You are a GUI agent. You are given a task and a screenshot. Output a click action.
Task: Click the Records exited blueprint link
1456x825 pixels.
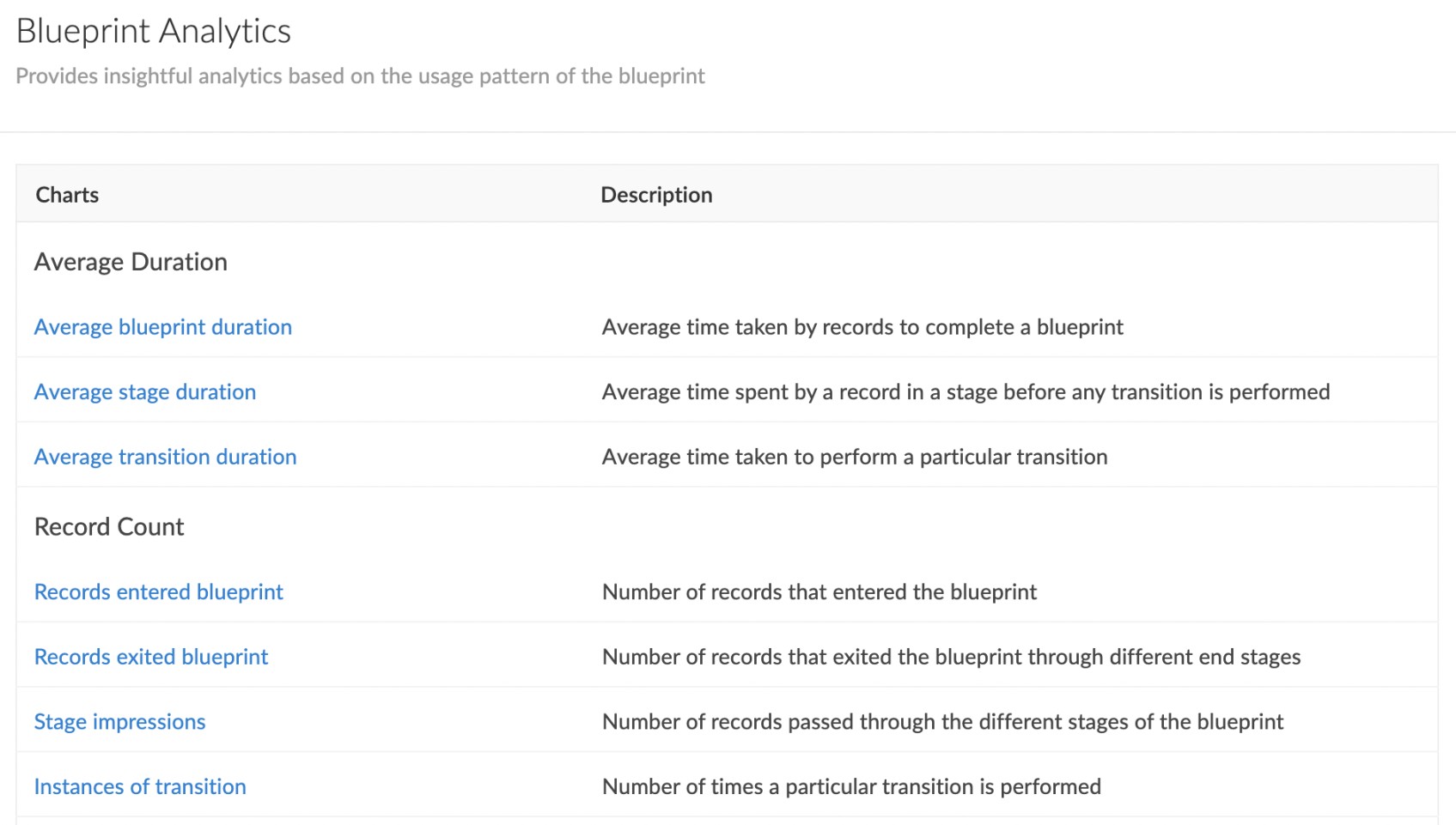tap(151, 657)
